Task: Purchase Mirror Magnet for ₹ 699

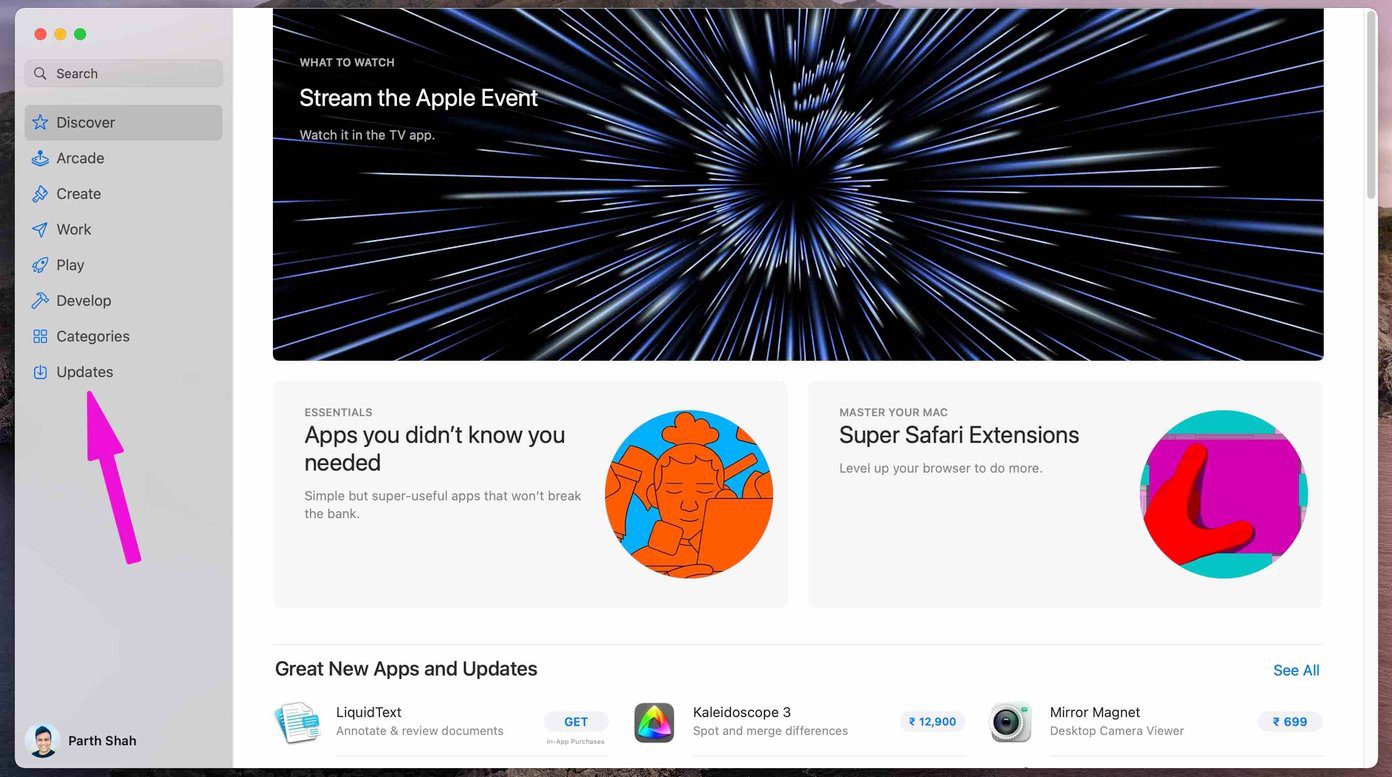Action: click(x=1289, y=721)
